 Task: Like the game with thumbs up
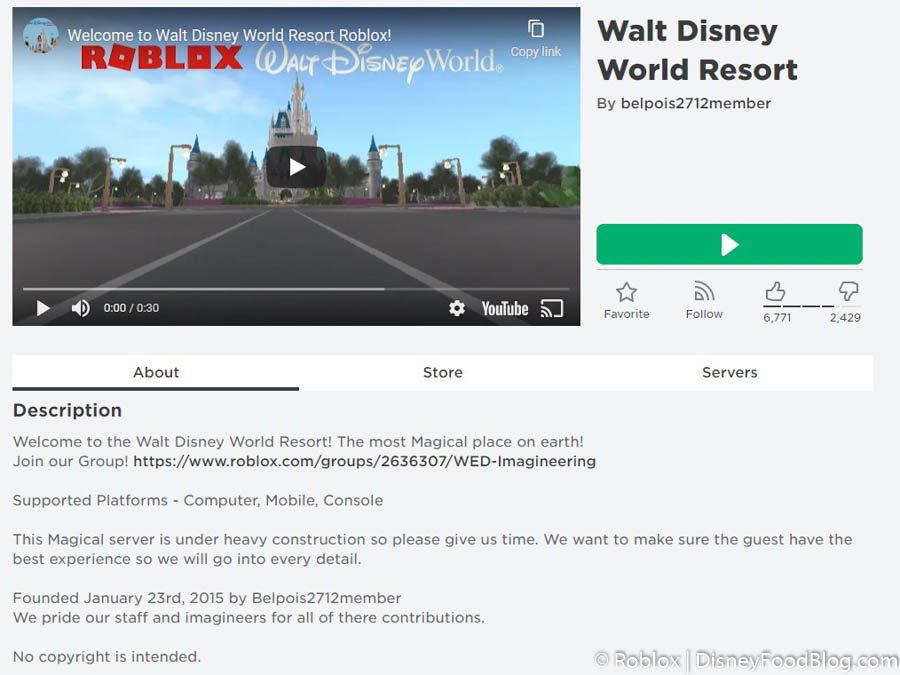(775, 291)
